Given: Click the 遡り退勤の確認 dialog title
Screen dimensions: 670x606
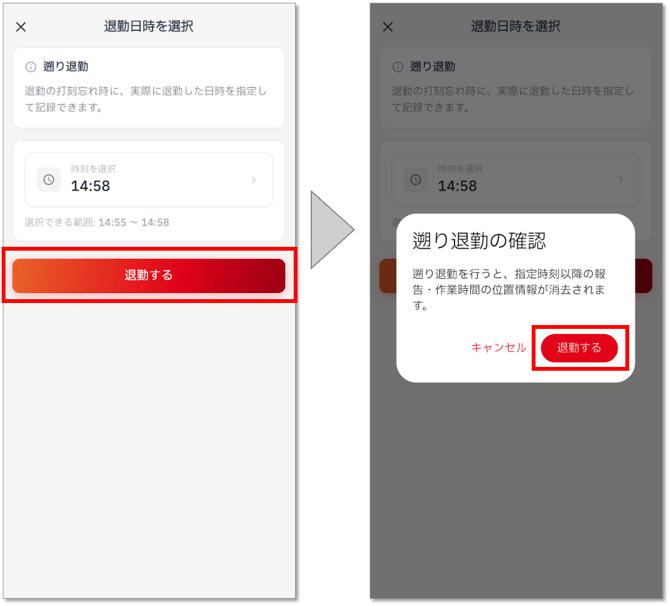Looking at the screenshot, I should (x=479, y=241).
